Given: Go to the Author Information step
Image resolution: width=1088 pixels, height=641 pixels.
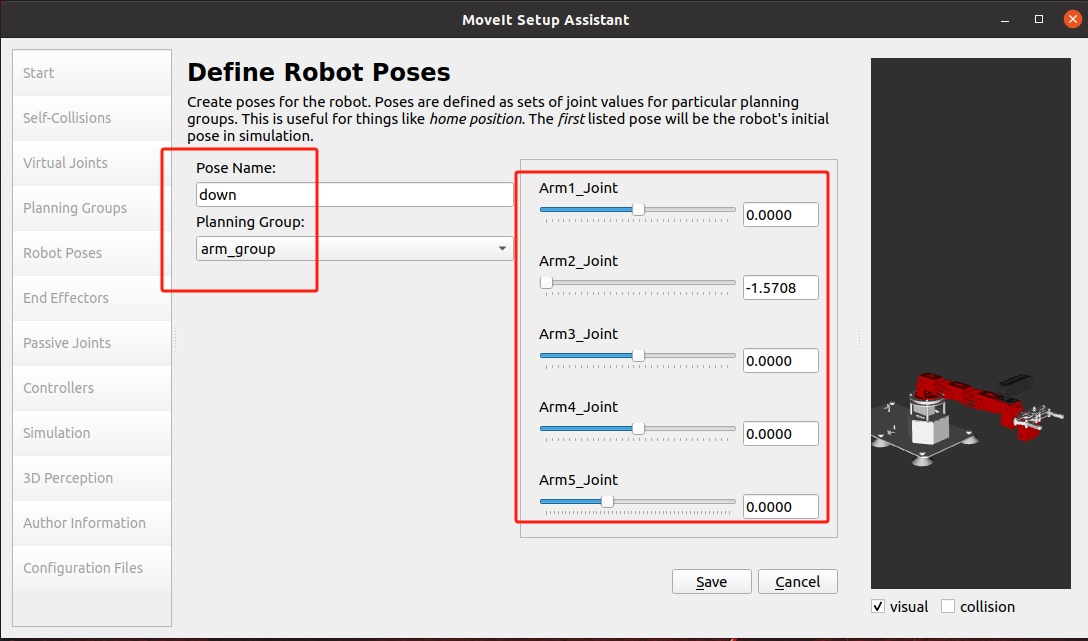Looking at the screenshot, I should (x=92, y=523).
